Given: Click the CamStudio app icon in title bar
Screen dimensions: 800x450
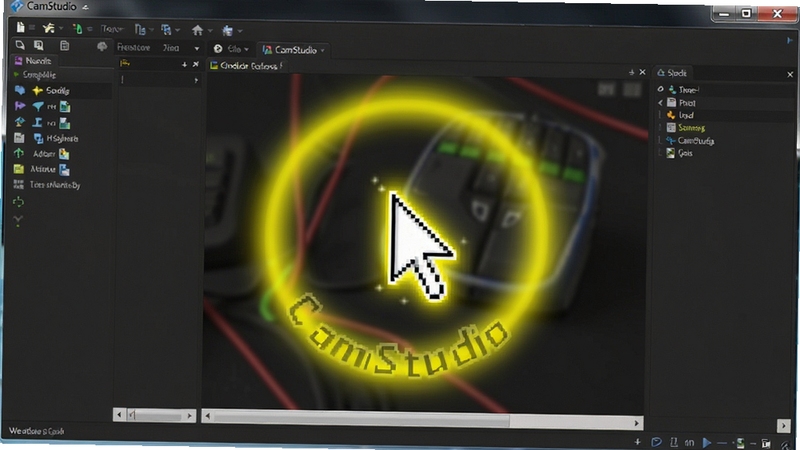Looking at the screenshot, I should 17,6.
